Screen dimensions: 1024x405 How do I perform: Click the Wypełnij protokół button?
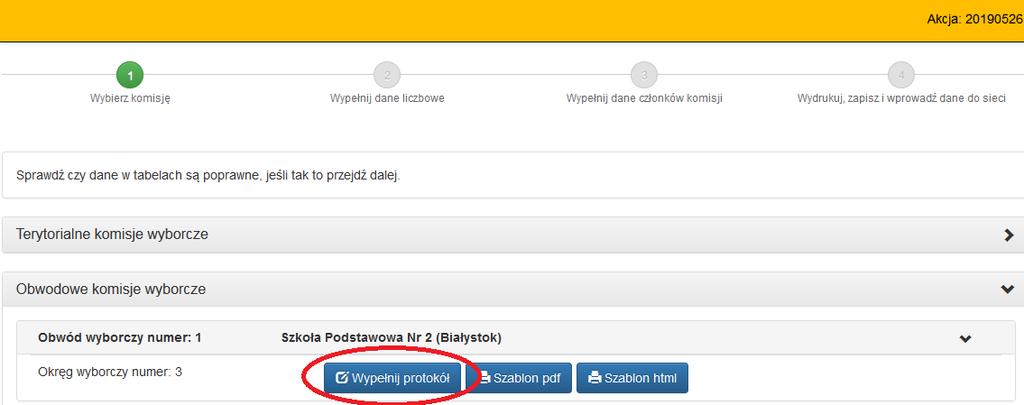point(392,378)
